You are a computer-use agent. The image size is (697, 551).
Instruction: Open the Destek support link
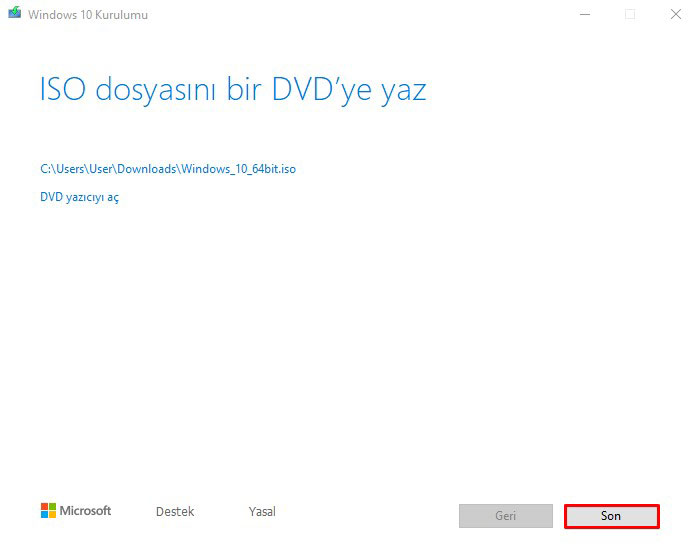point(175,511)
